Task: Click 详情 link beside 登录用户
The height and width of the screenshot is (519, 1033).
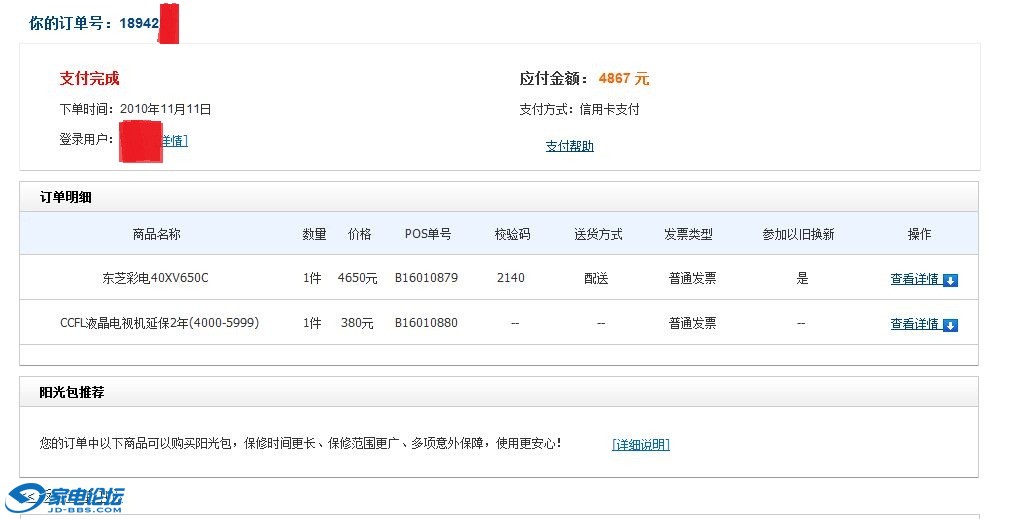Action: point(175,141)
